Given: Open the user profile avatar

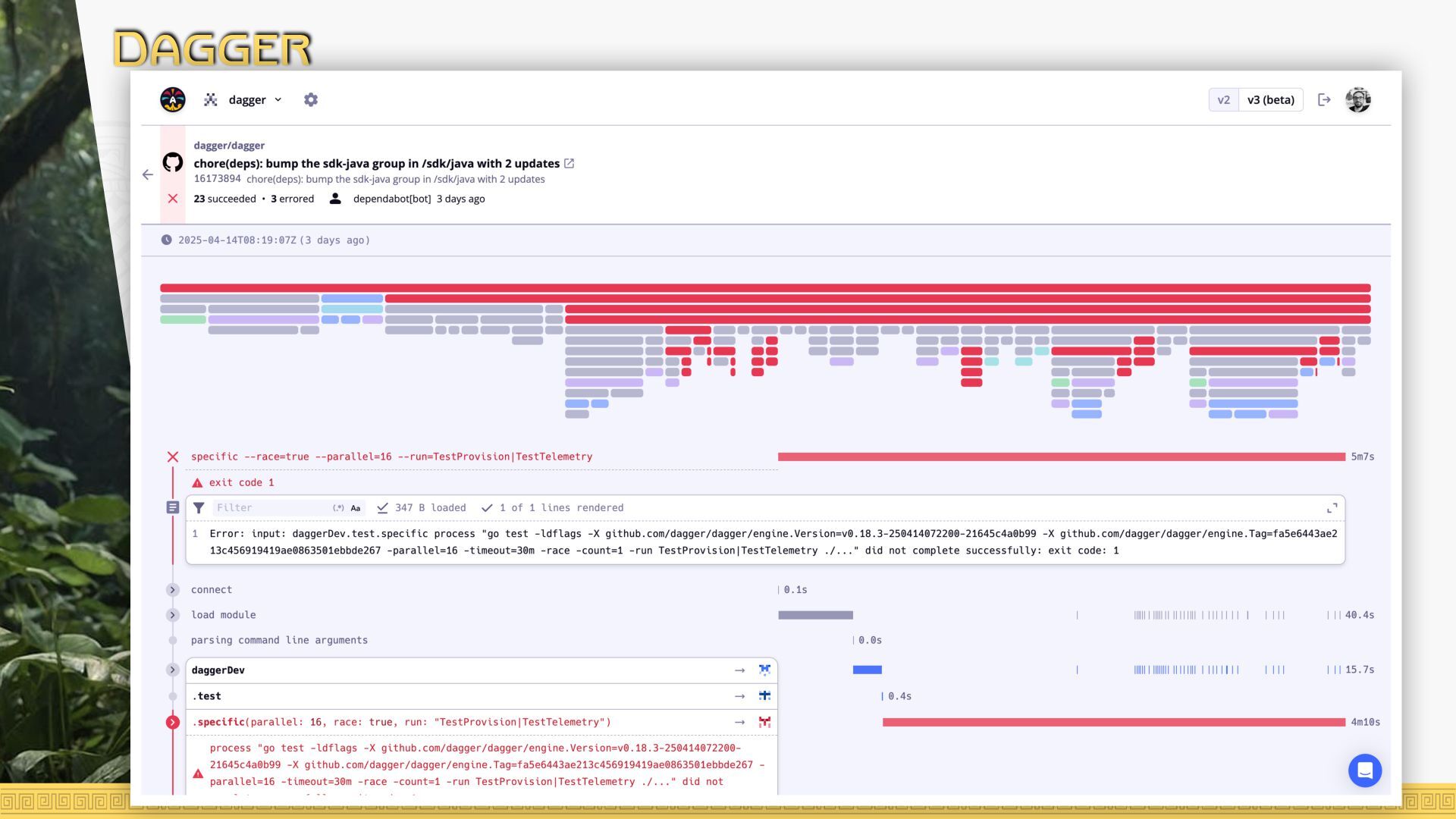Looking at the screenshot, I should click(1357, 100).
